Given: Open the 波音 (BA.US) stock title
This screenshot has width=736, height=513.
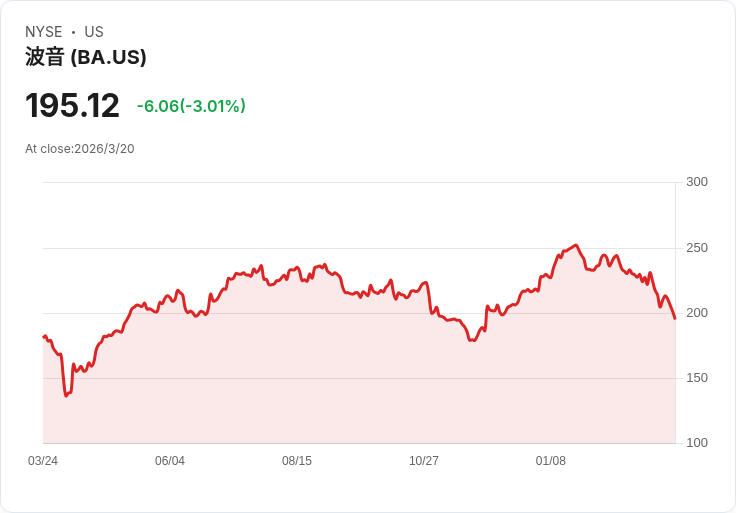Looking at the screenshot, I should tap(86, 57).
